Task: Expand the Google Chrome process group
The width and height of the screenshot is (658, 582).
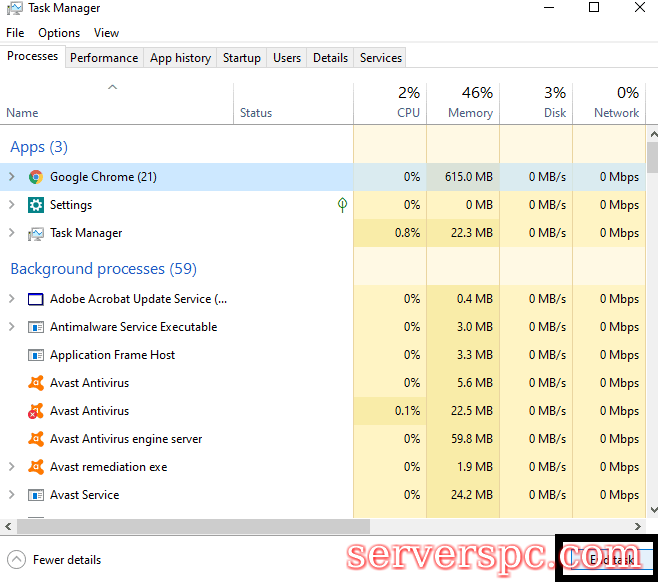Action: pyautogui.click(x=12, y=177)
